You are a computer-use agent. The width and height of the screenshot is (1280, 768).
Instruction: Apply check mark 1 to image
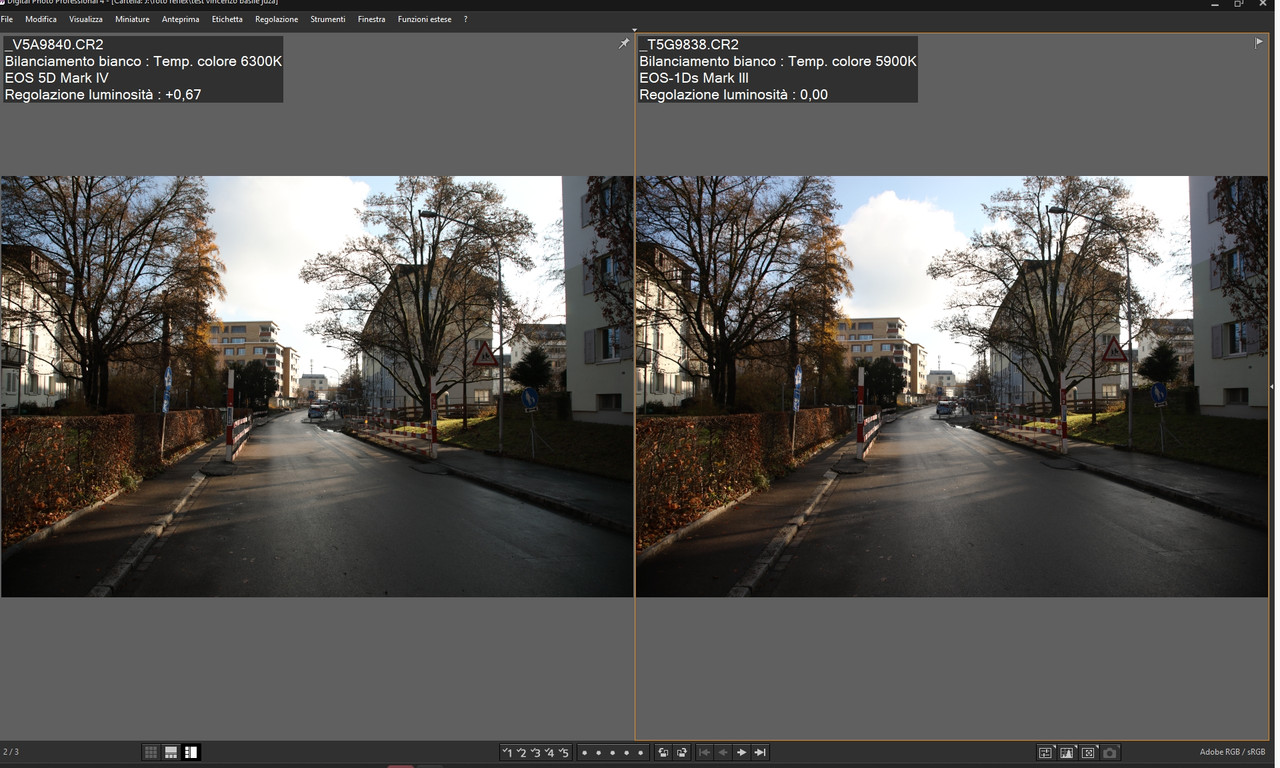click(x=507, y=752)
